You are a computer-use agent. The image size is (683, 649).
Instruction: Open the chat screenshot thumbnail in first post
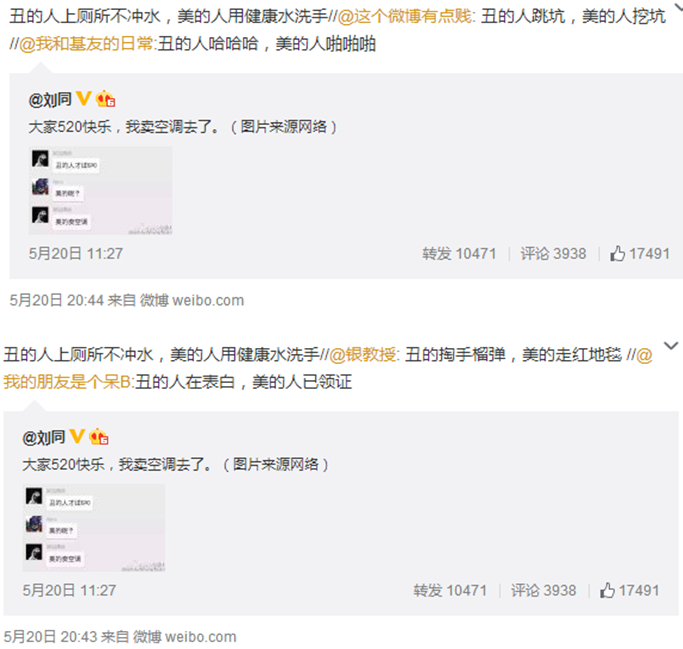tap(101, 191)
